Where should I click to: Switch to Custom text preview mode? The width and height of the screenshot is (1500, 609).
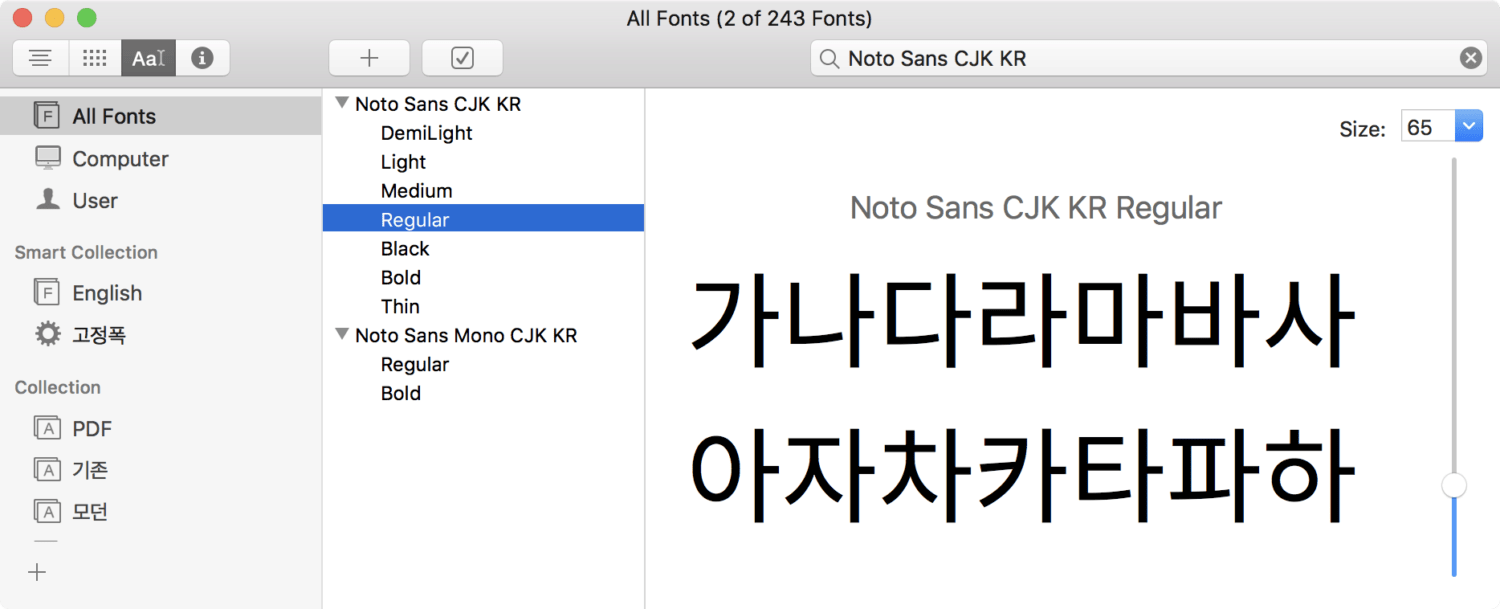tap(149, 58)
